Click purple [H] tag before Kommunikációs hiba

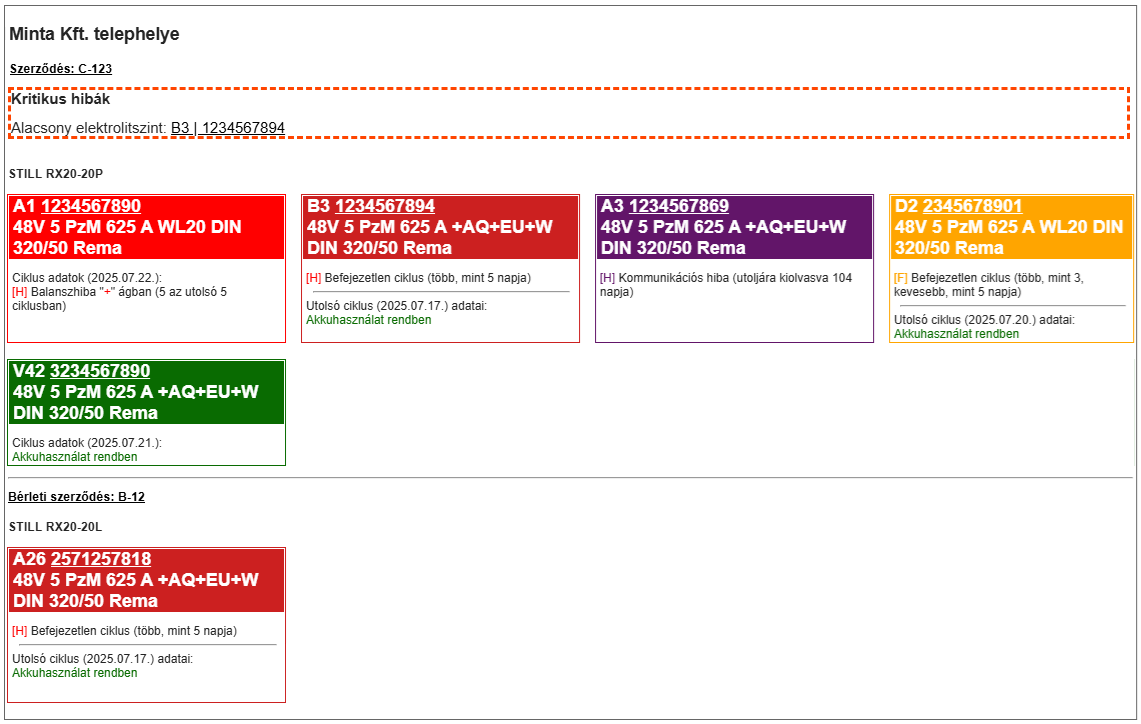608,277
